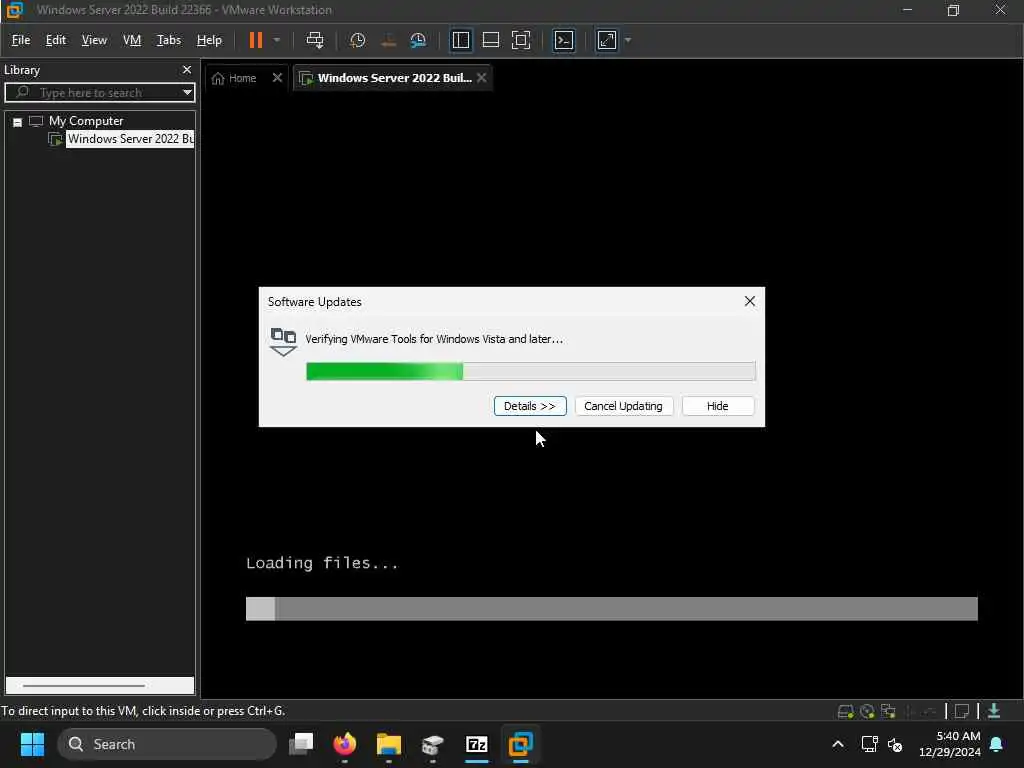Screen dimensions: 1024x768
Task: Click the taskbar Search box
Action: coord(167,744)
